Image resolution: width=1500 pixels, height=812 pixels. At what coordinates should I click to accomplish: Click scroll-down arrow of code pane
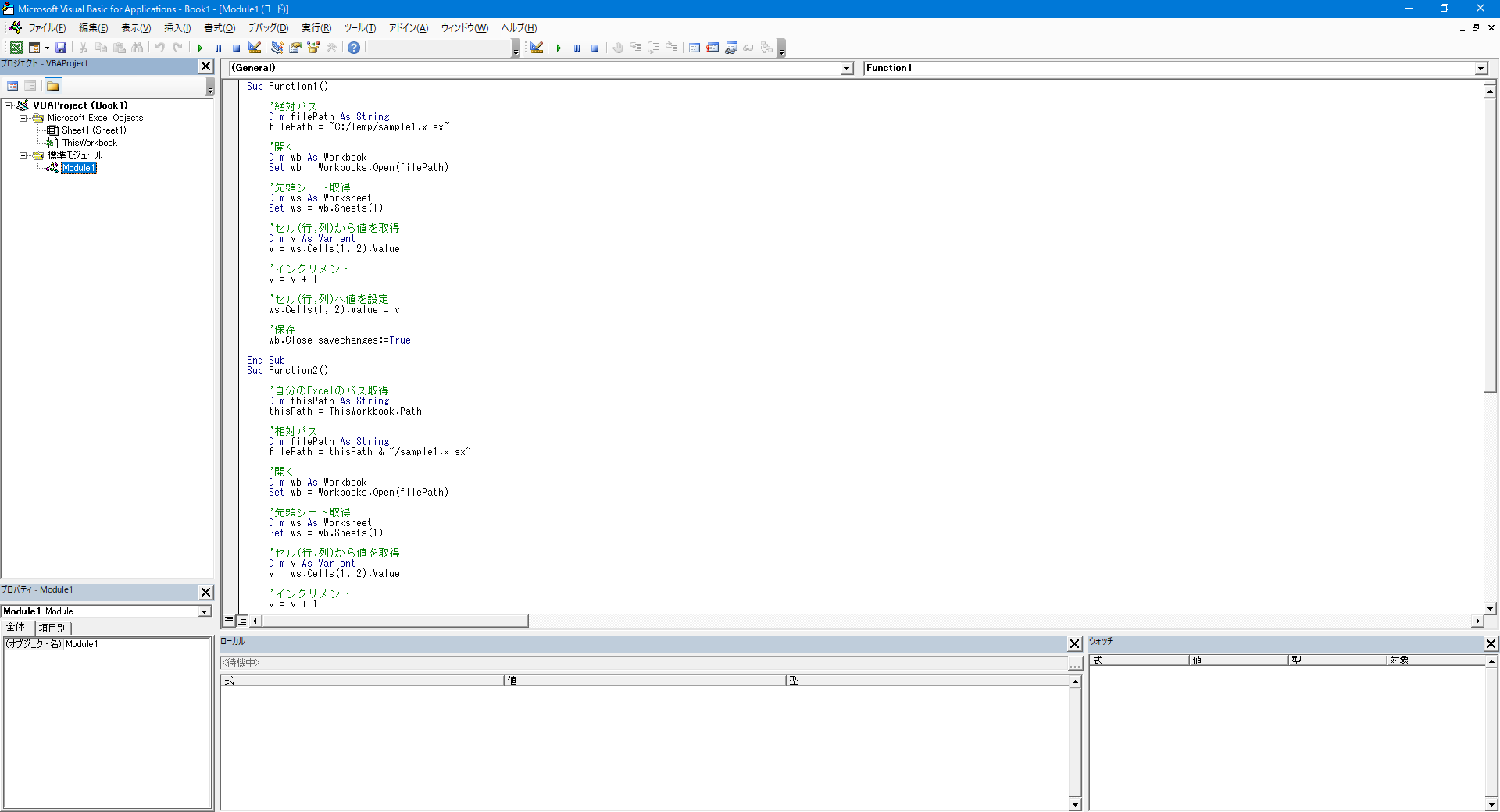click(1490, 608)
